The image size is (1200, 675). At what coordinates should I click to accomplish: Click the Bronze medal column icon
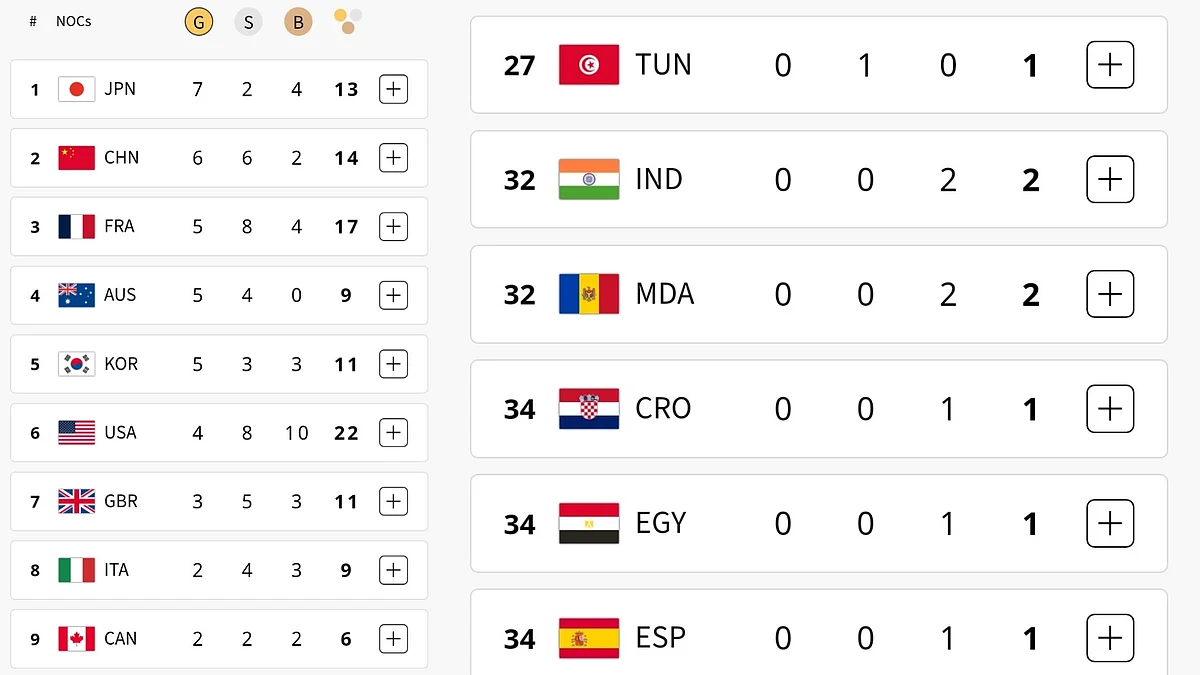click(298, 21)
